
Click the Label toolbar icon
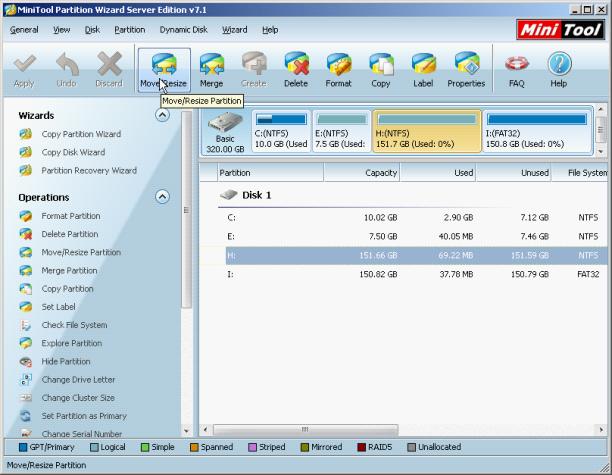tap(423, 71)
